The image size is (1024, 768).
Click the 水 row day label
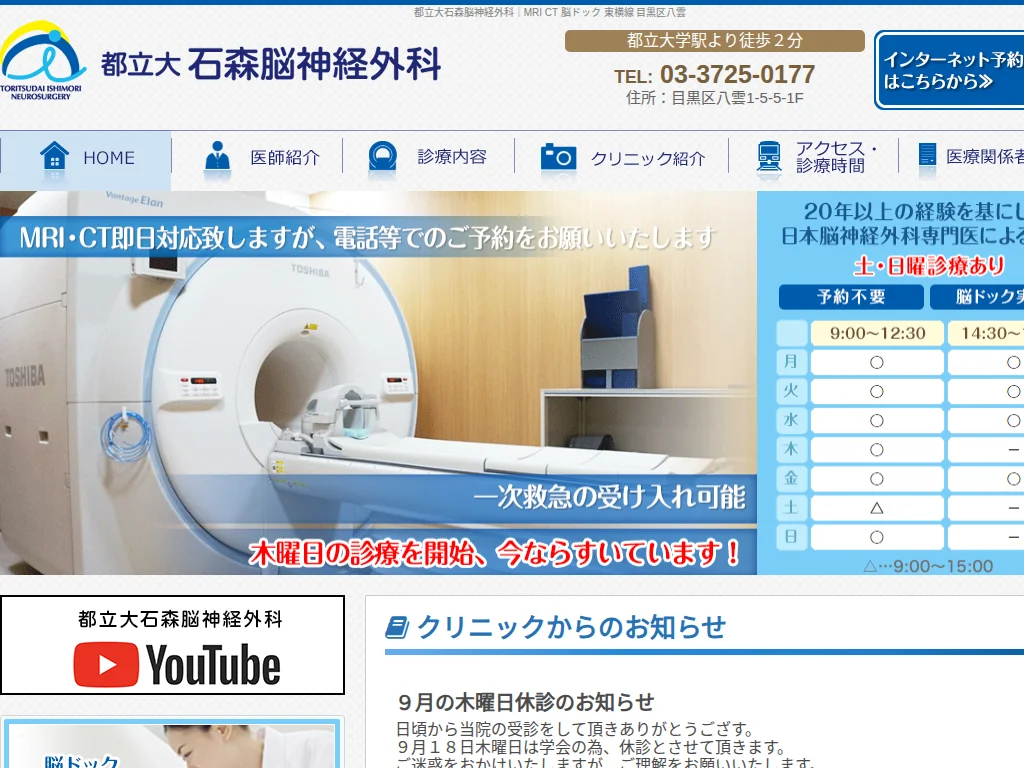[792, 420]
